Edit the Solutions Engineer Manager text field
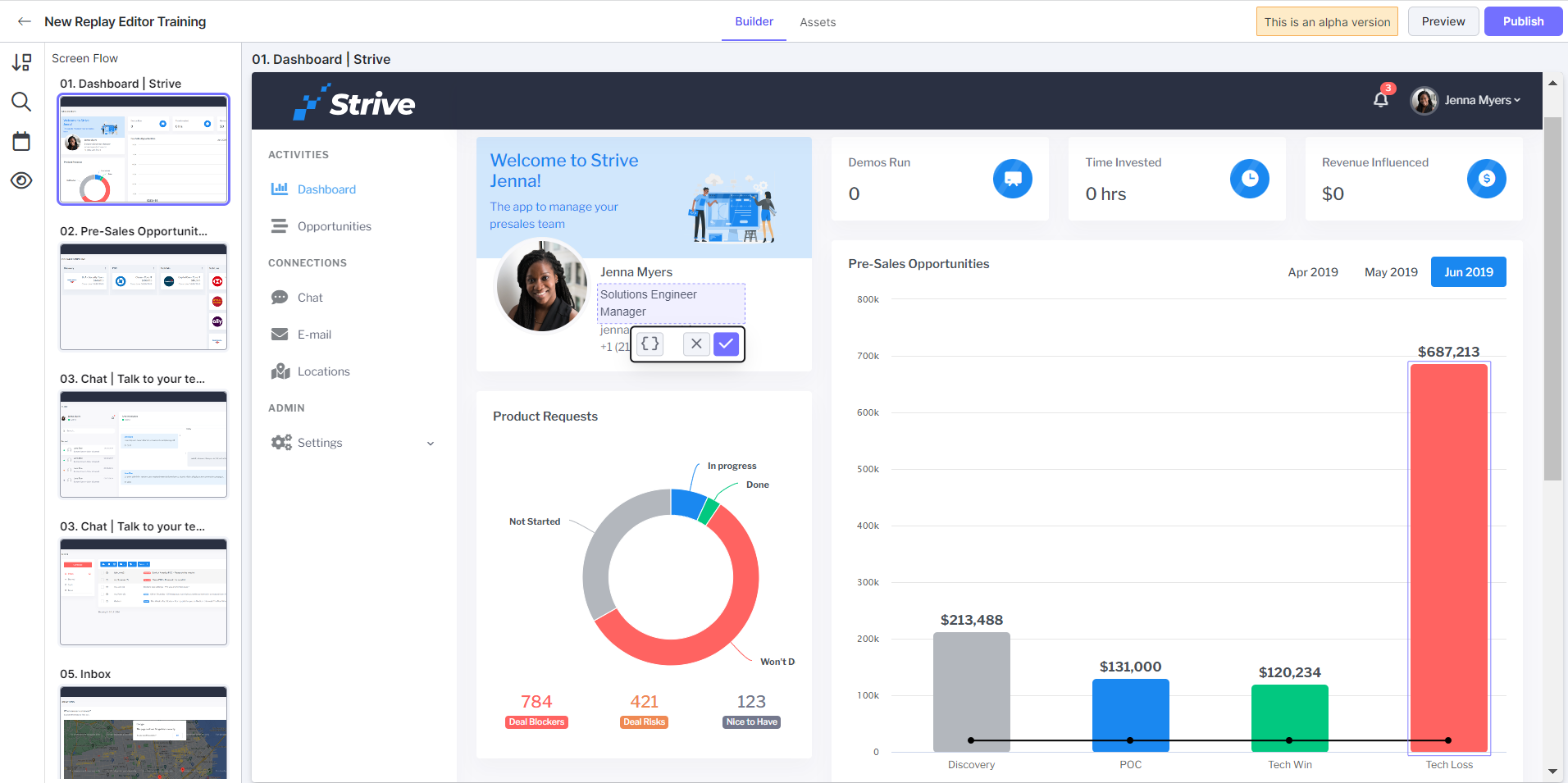 click(671, 303)
